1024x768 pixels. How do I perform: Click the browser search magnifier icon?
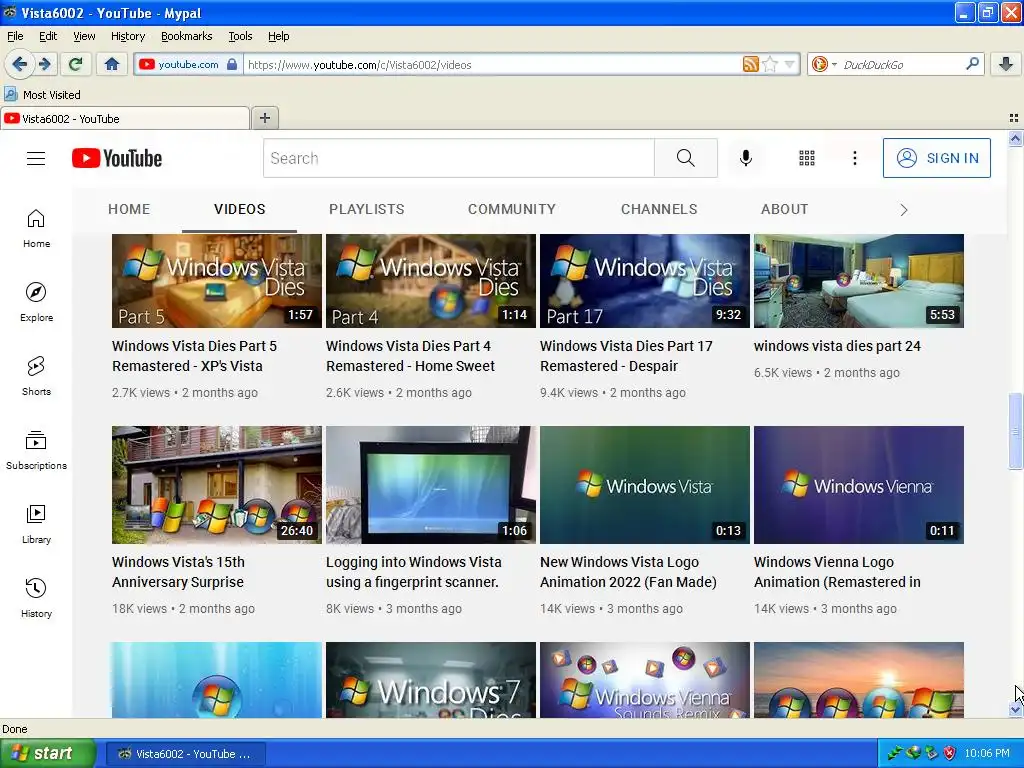(972, 64)
